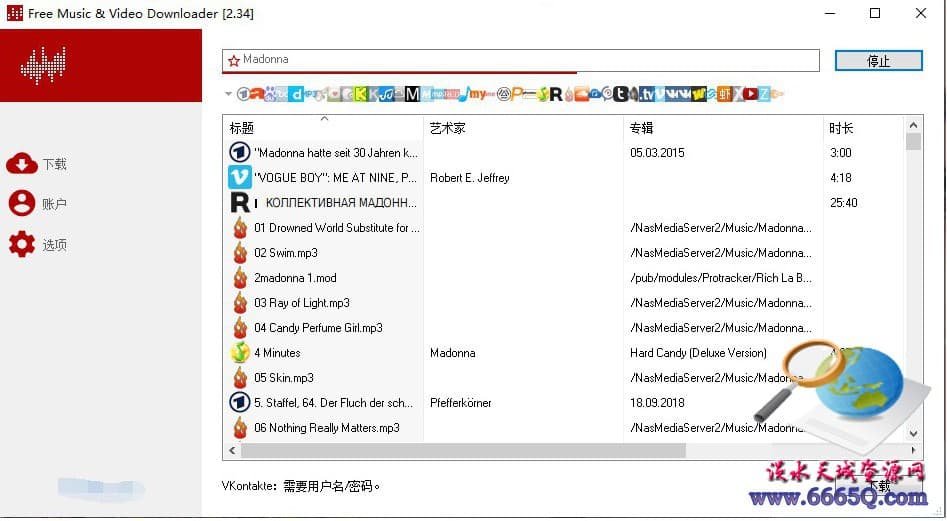
Task: Click the horizontal scrollbar thumb
Action: tap(463, 450)
